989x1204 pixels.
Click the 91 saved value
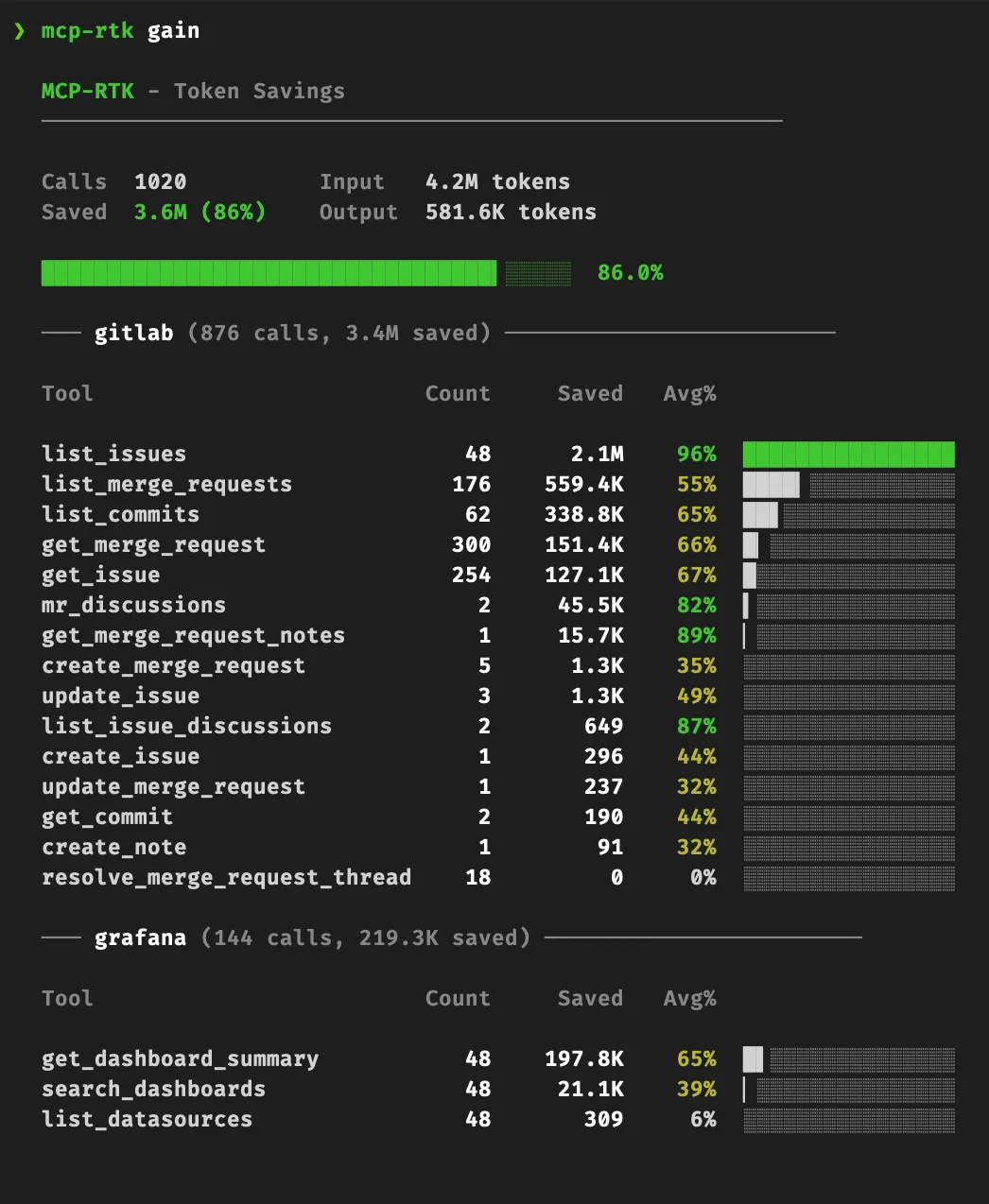point(611,847)
